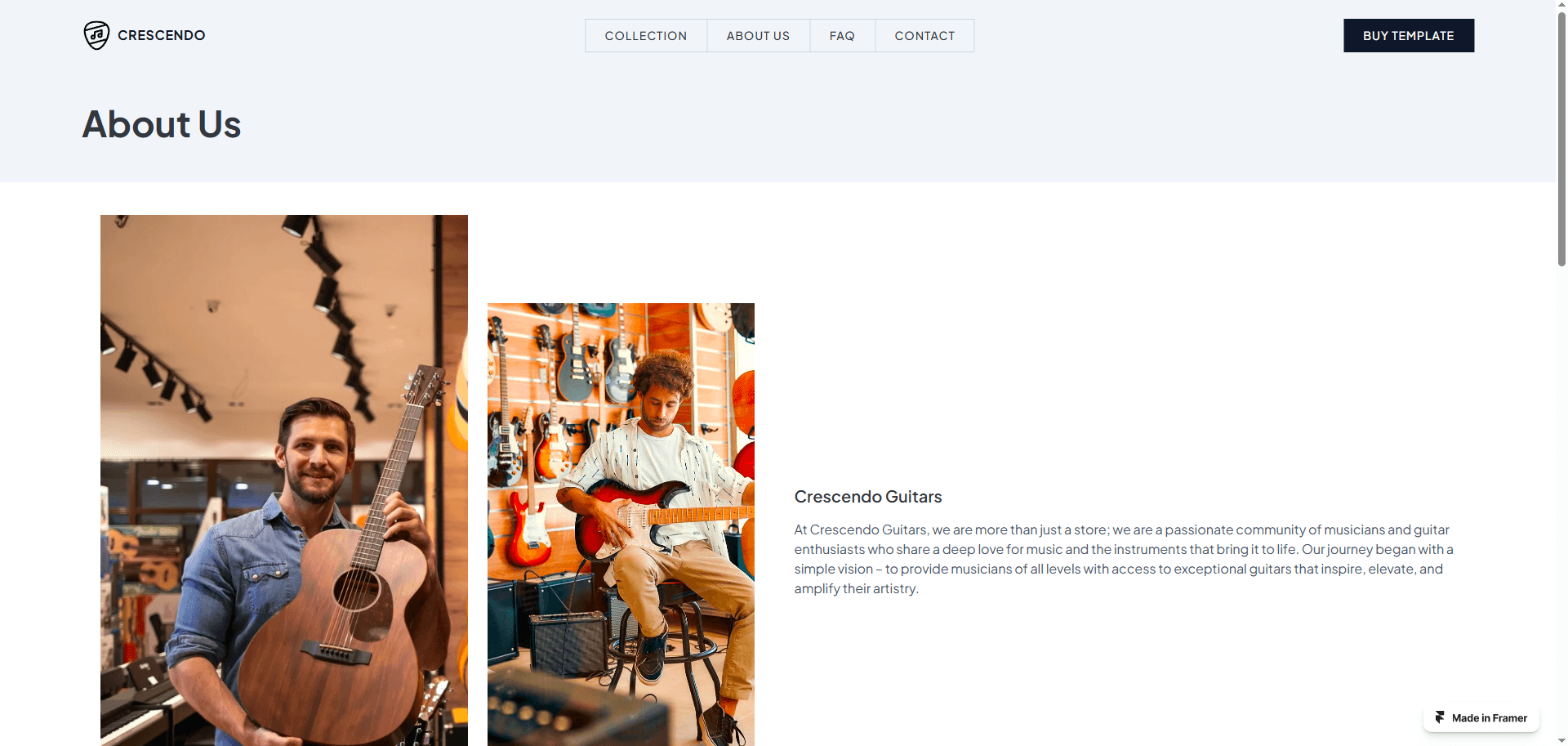The image size is (1568, 746).
Task: Click the empty scrollbar track below thumb
Action: (x=1561, y=498)
